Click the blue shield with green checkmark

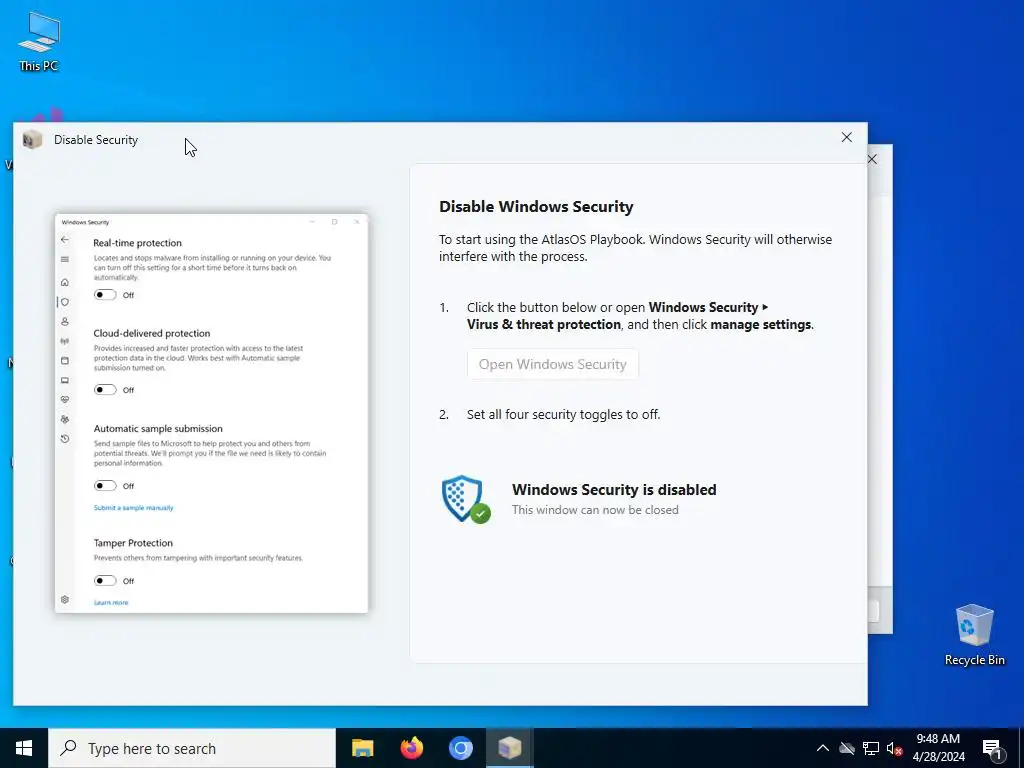click(466, 499)
